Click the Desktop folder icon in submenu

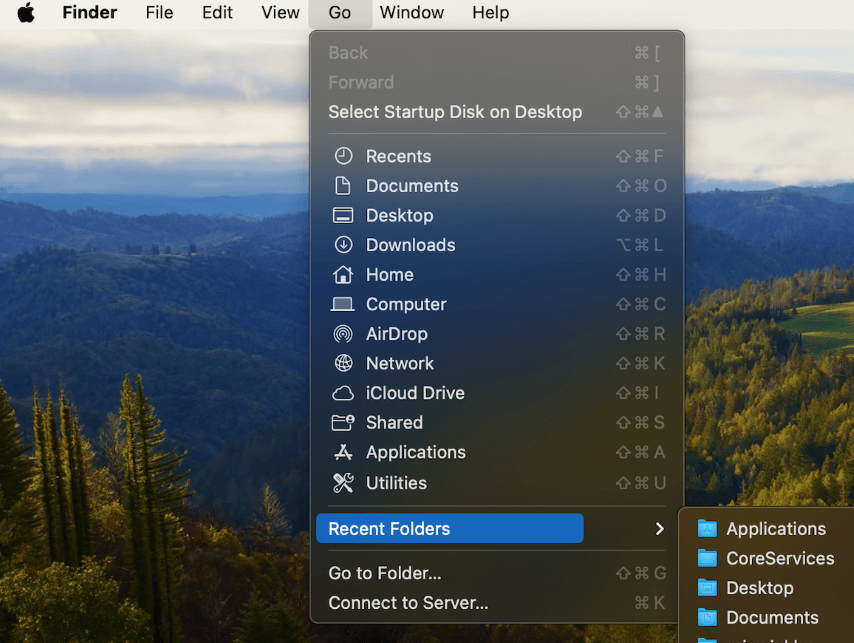707,588
